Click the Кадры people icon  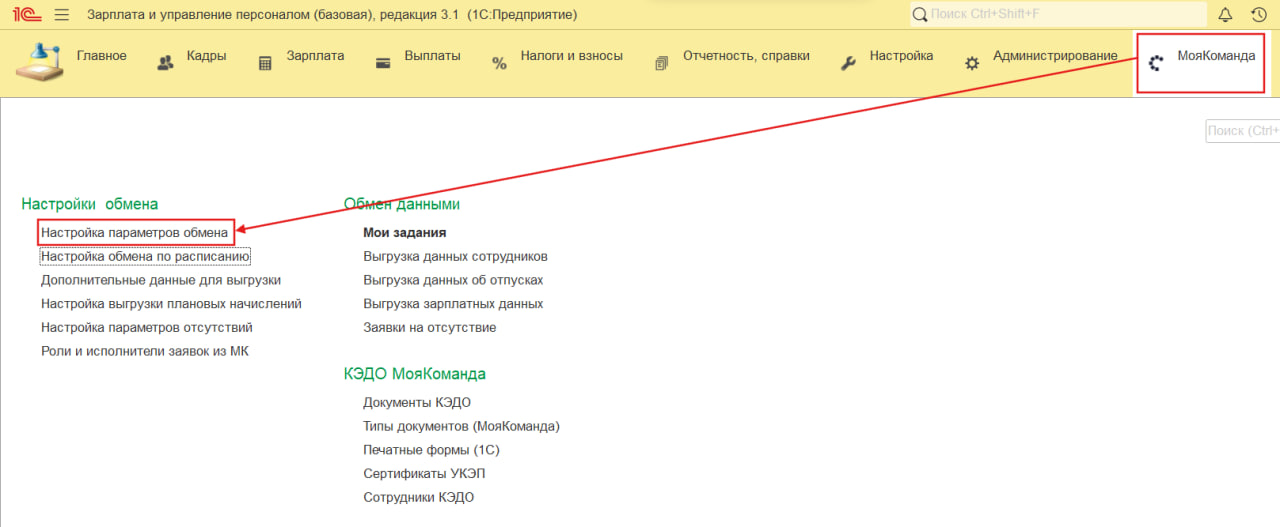[166, 63]
